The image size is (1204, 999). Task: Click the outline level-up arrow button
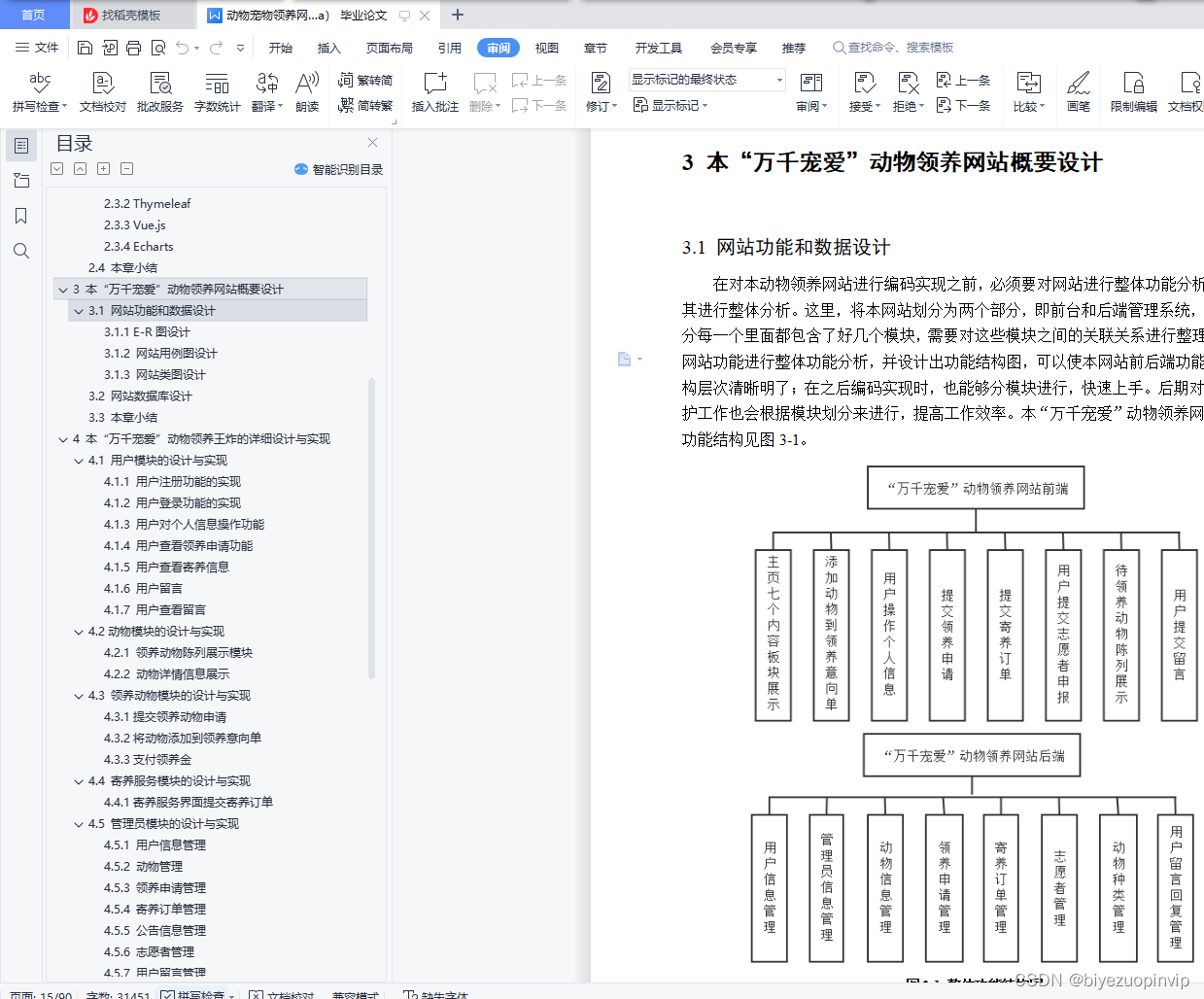(x=80, y=168)
